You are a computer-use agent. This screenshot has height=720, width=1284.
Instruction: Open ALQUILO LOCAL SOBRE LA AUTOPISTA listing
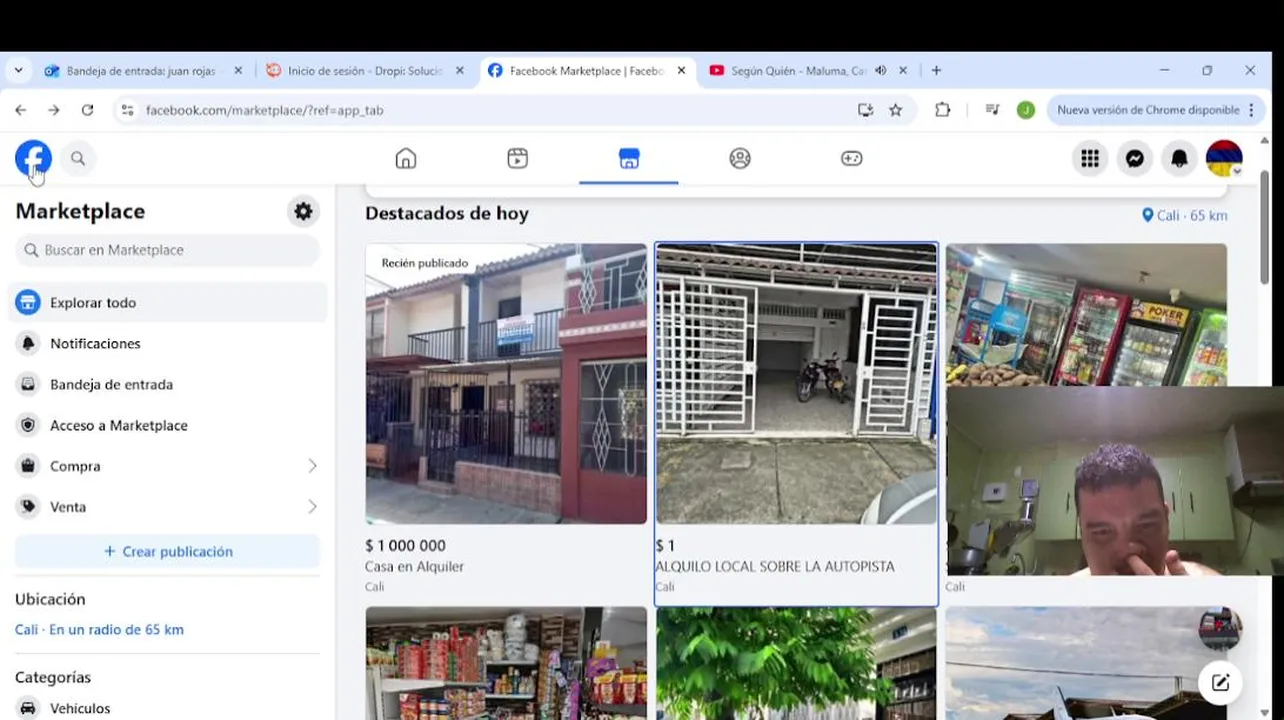click(796, 424)
